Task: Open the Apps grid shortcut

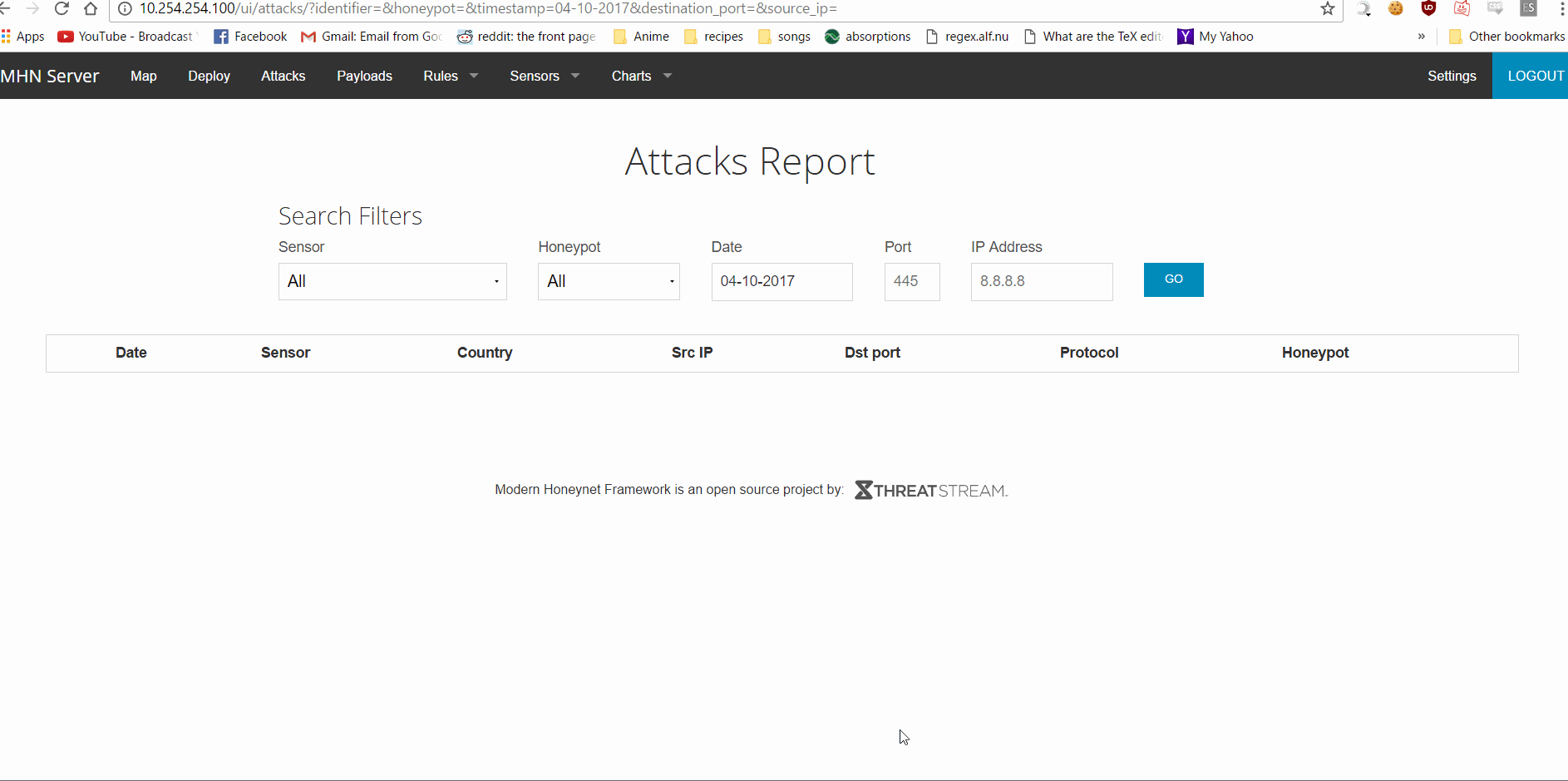Action: [23, 37]
